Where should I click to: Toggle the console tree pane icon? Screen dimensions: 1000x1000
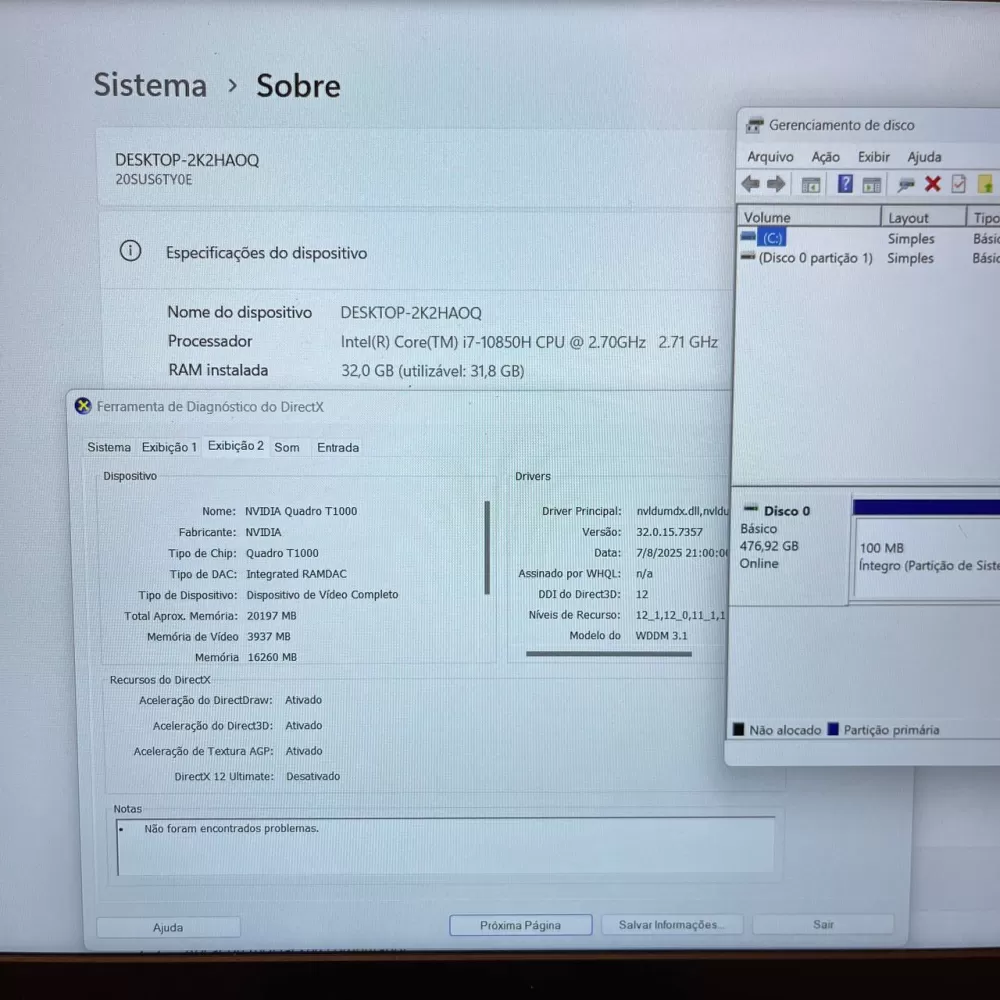[x=811, y=185]
